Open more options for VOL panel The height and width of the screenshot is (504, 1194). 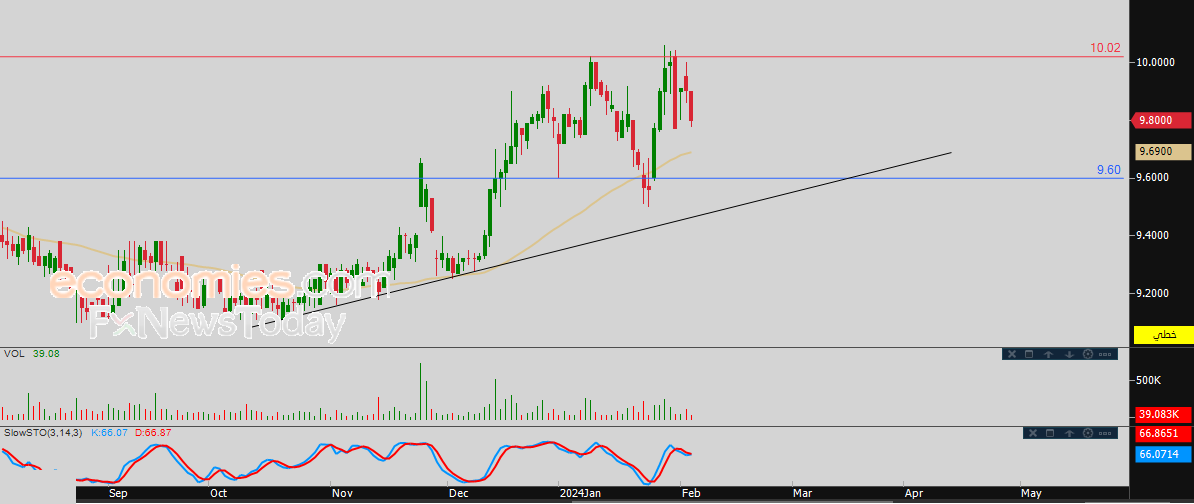(1106, 354)
